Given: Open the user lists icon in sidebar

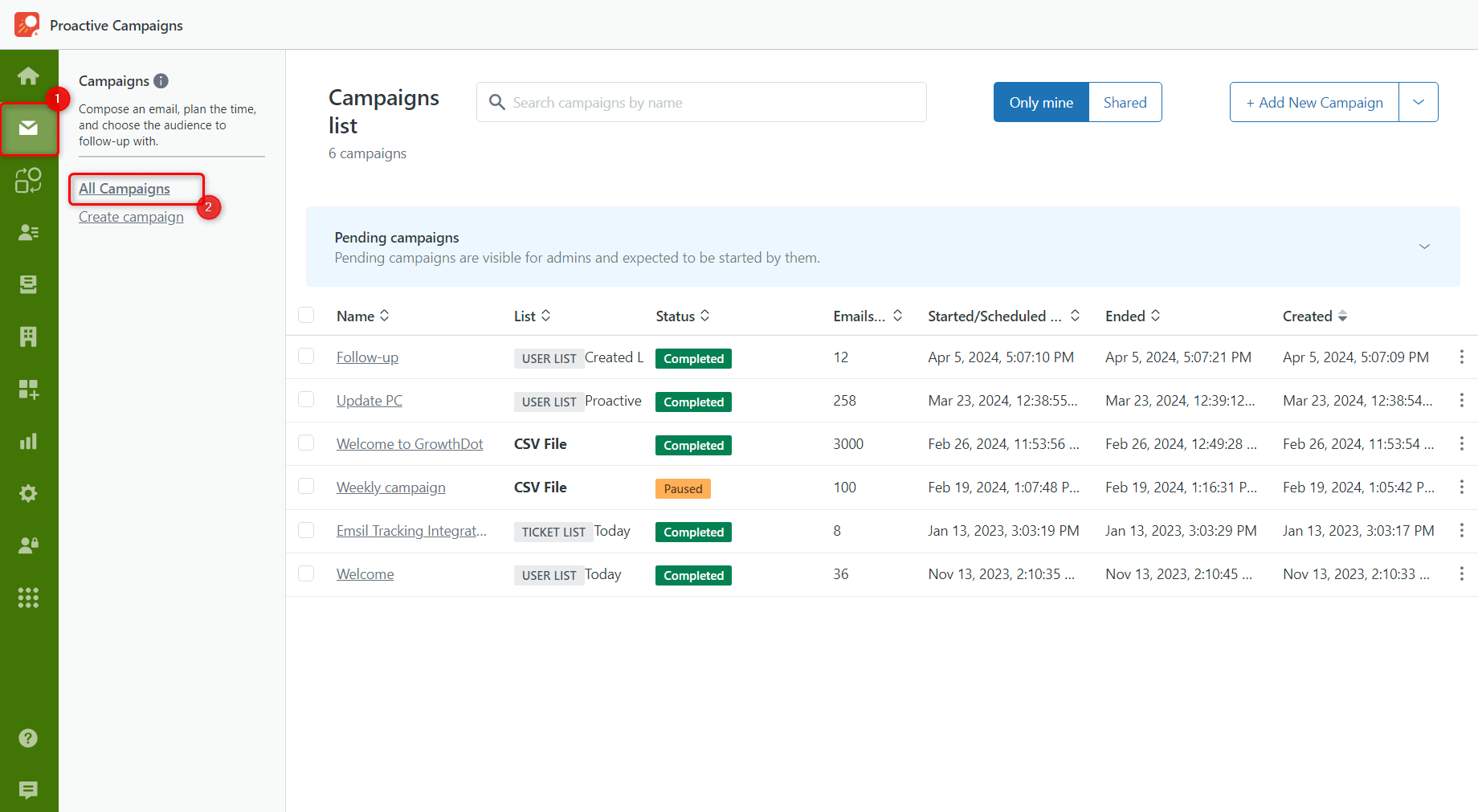Looking at the screenshot, I should tap(28, 232).
